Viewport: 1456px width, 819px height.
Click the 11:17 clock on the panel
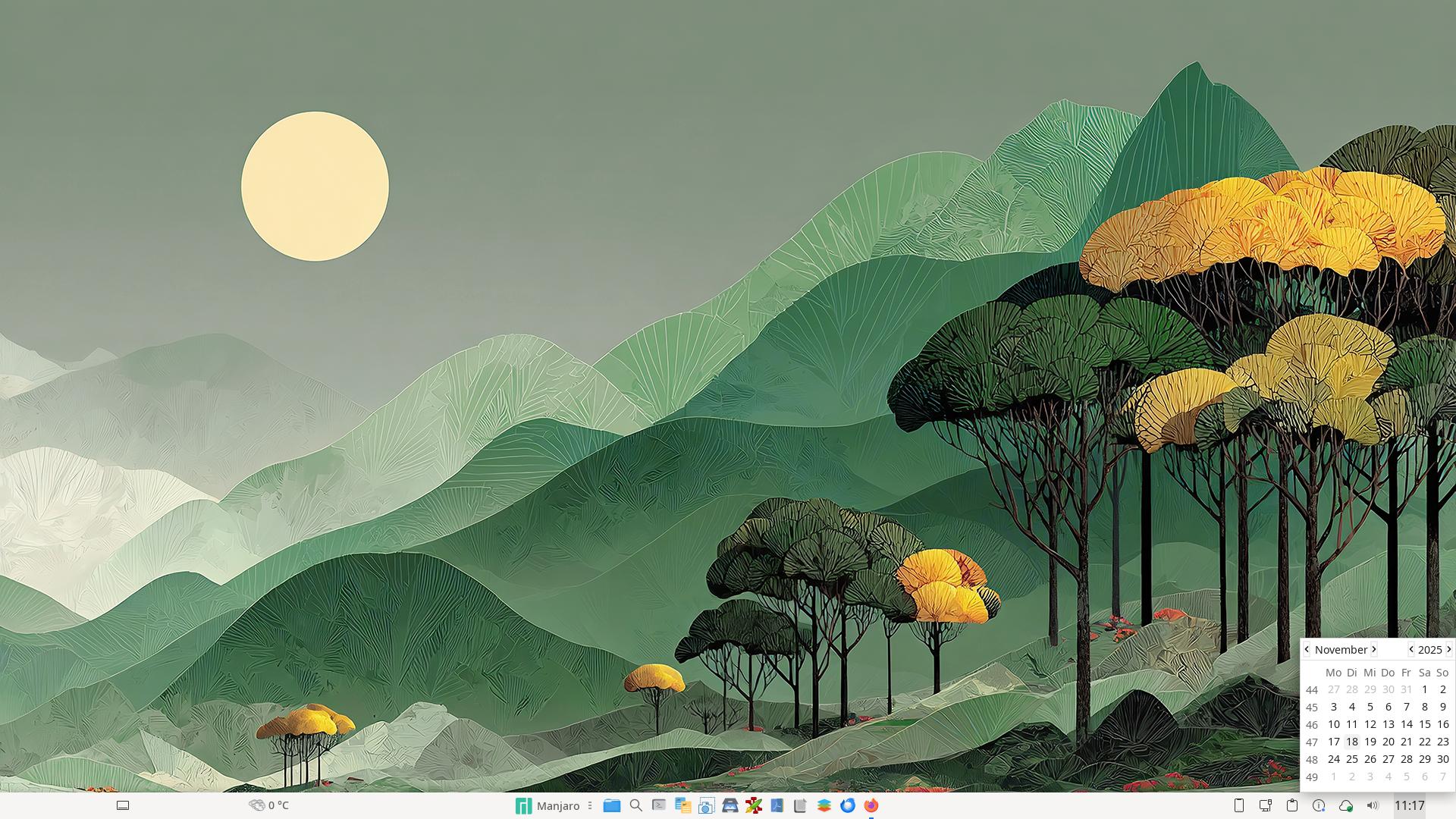pos(1409,805)
